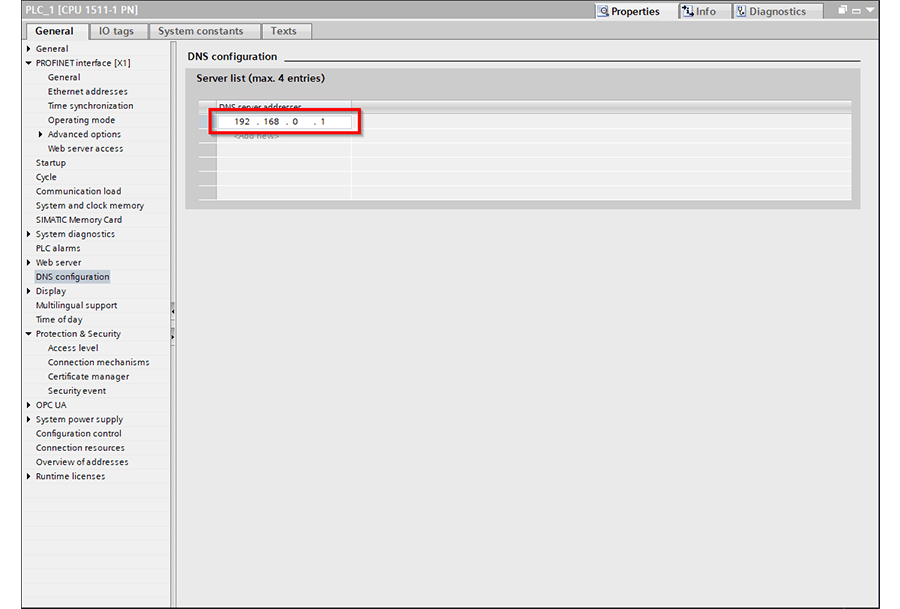Float the inspector window icon
The image size is (900, 609).
[843, 10]
